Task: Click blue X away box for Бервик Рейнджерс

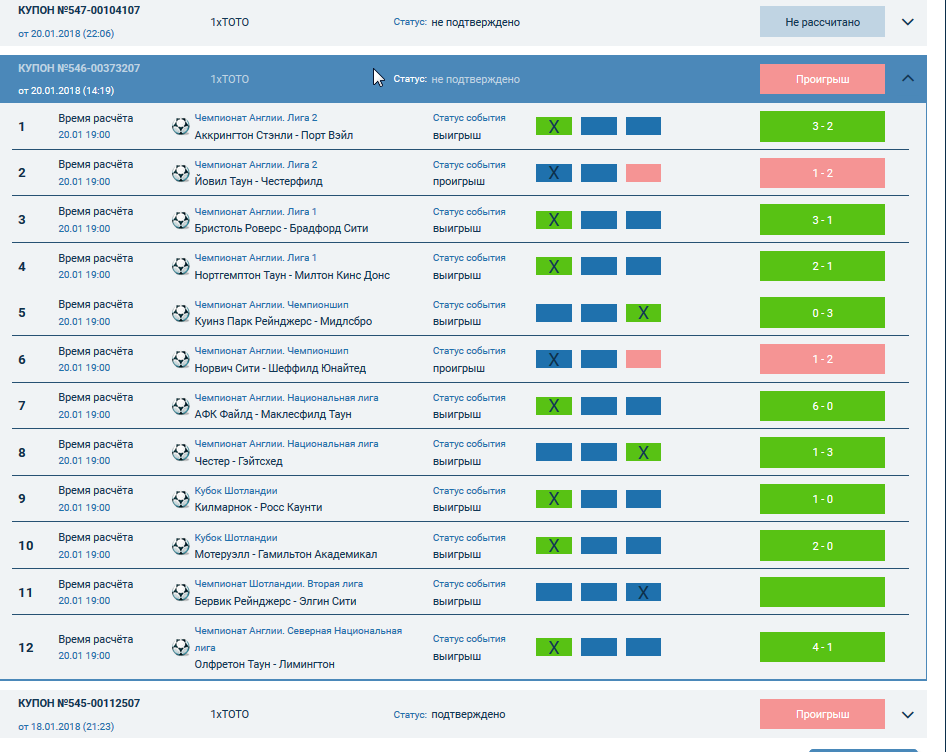Action: [643, 592]
